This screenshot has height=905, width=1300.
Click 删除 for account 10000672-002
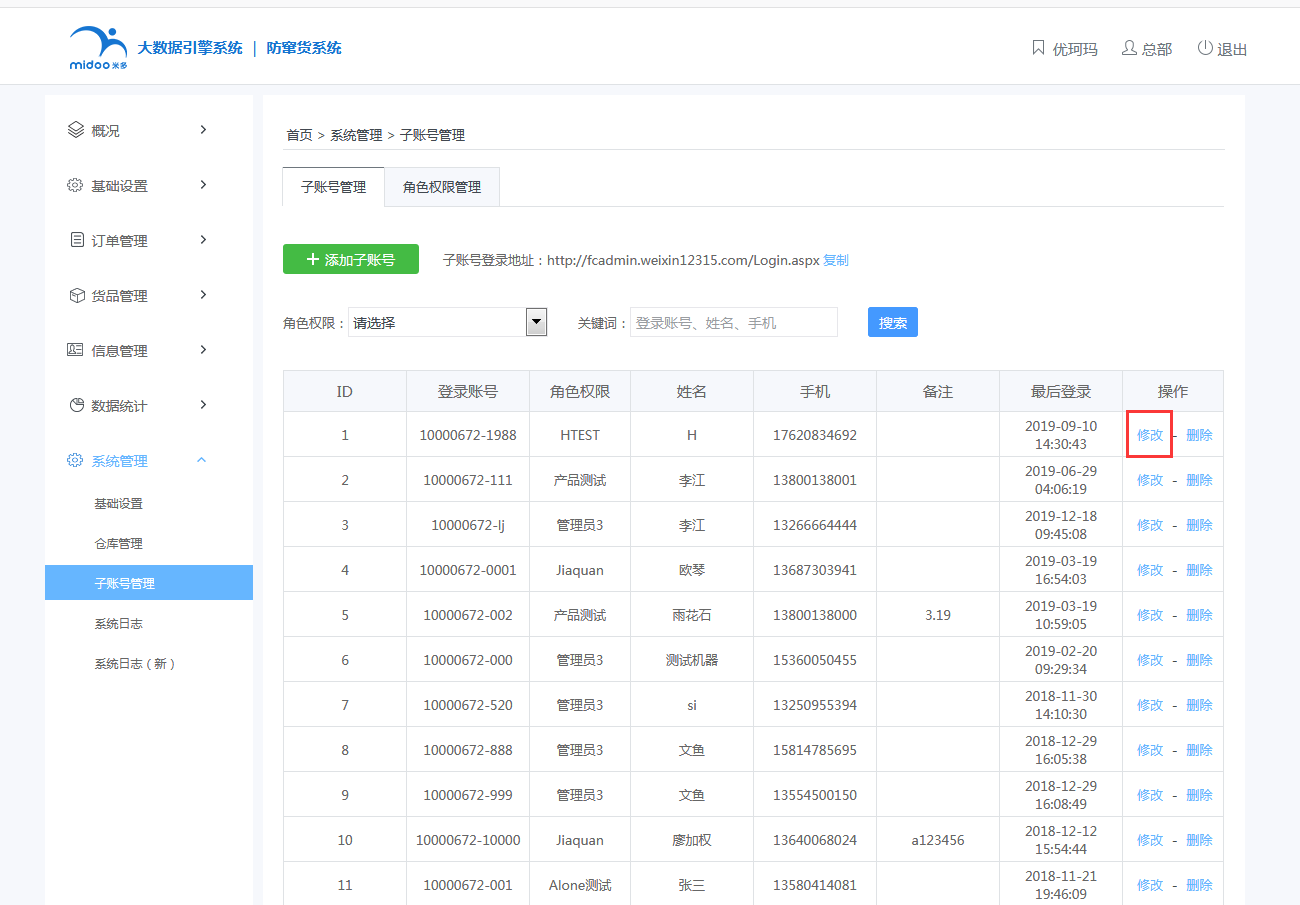[x=1199, y=615]
